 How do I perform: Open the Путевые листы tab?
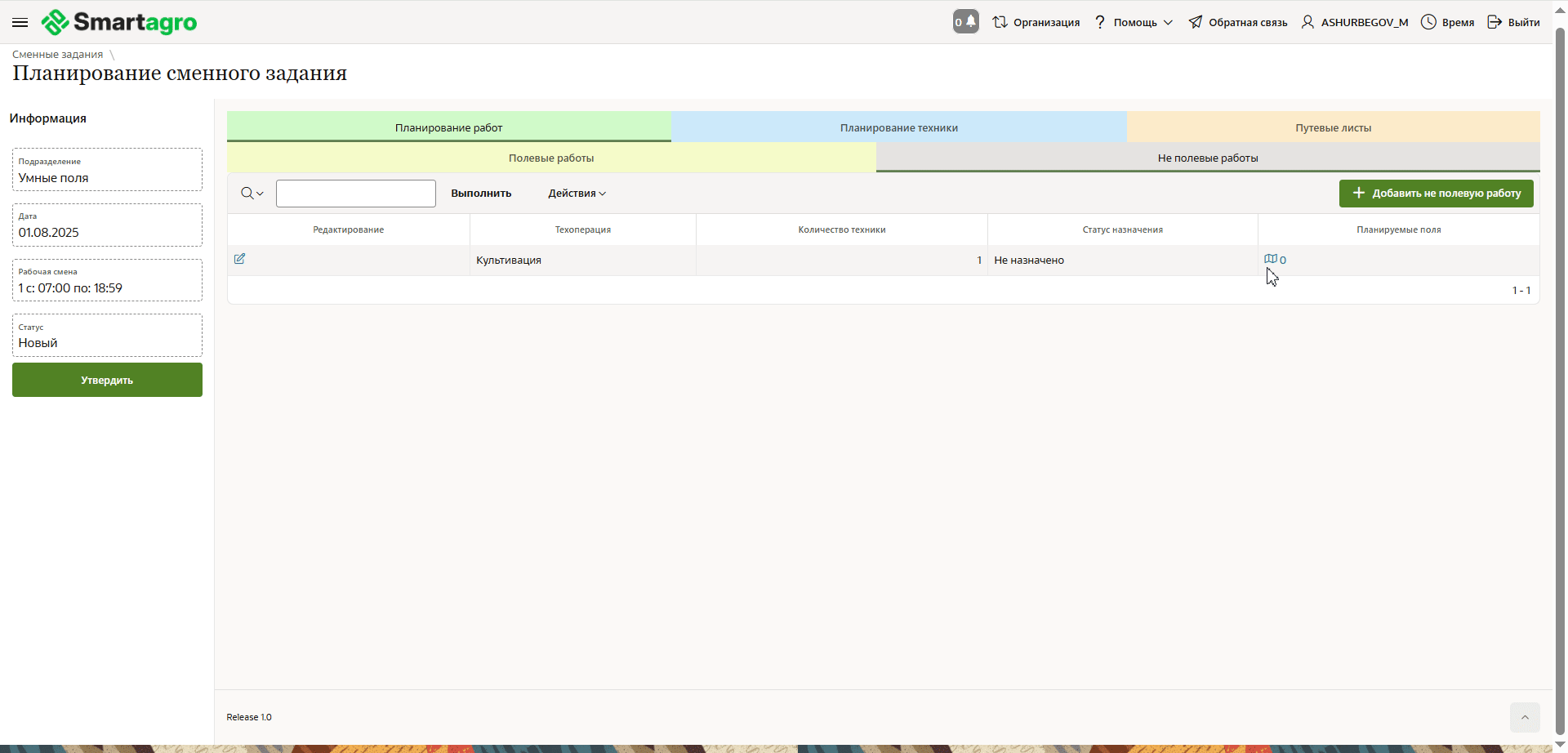(1333, 127)
